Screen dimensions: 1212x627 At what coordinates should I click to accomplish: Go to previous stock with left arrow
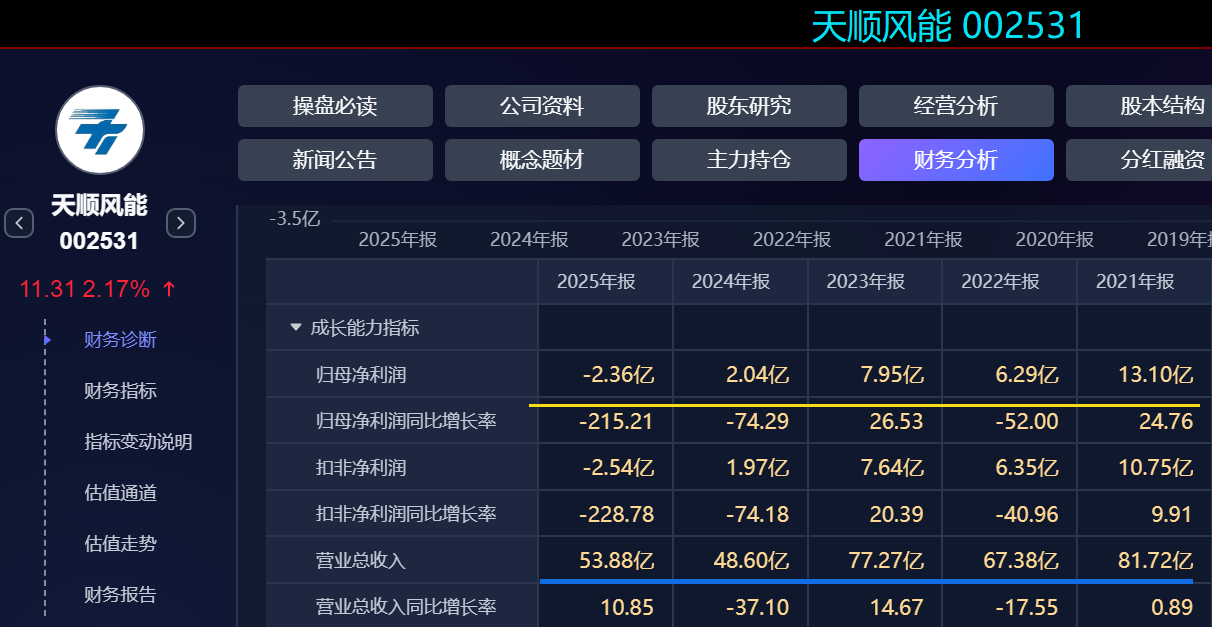19,223
